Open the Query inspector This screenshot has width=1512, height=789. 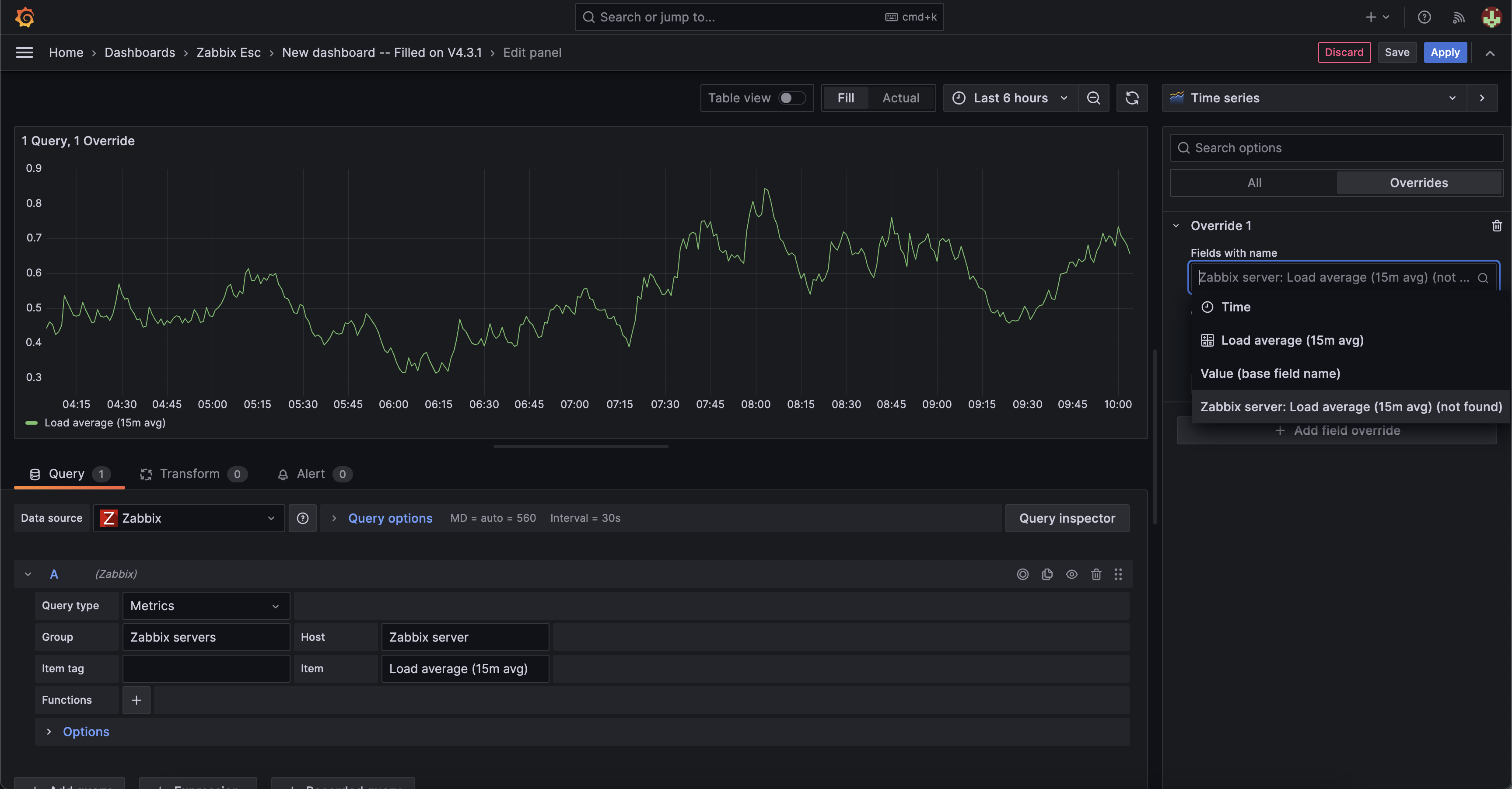tap(1067, 518)
